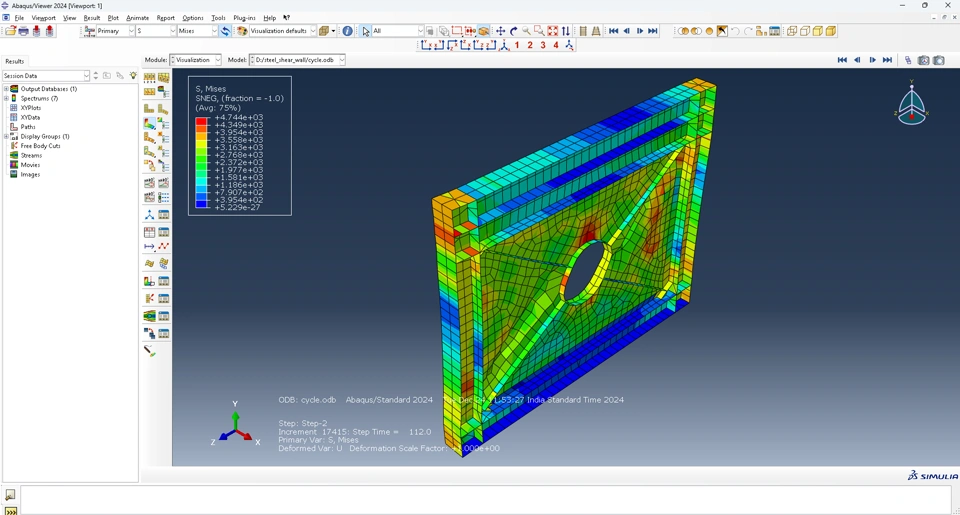Open the Field Output dialog icon
960x515 pixels.
point(89,31)
